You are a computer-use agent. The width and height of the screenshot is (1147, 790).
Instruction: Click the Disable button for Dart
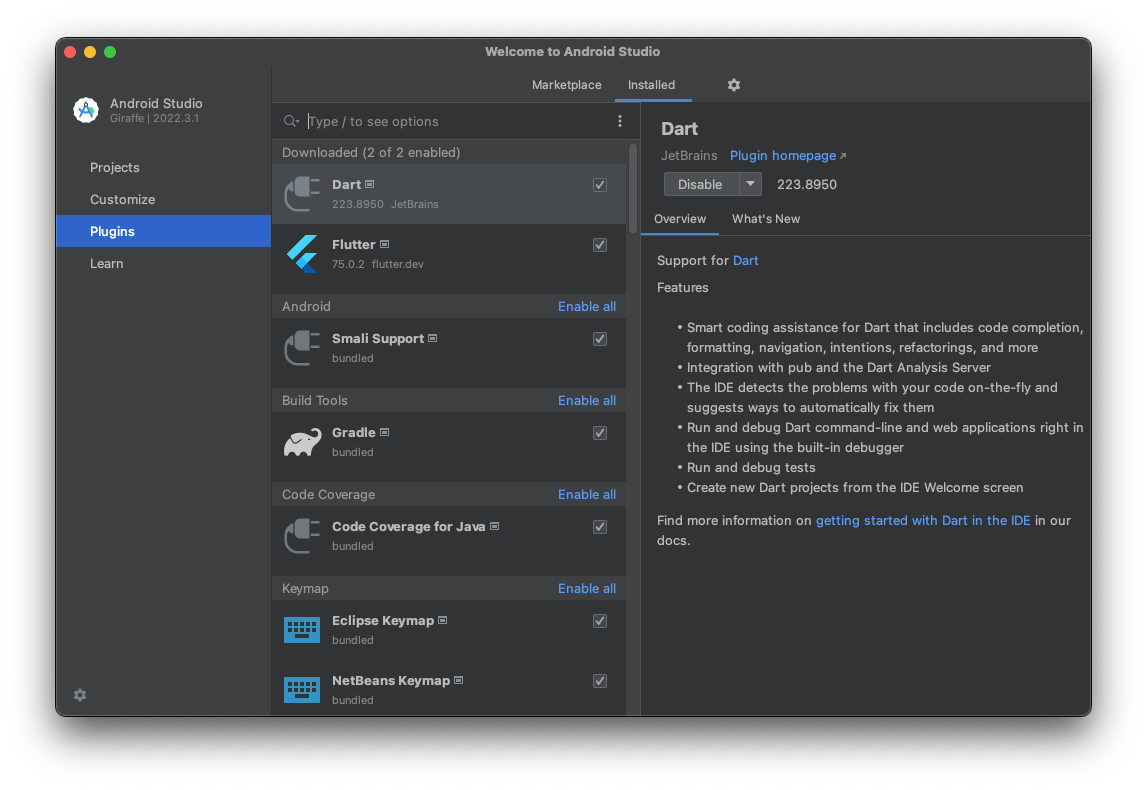point(701,184)
